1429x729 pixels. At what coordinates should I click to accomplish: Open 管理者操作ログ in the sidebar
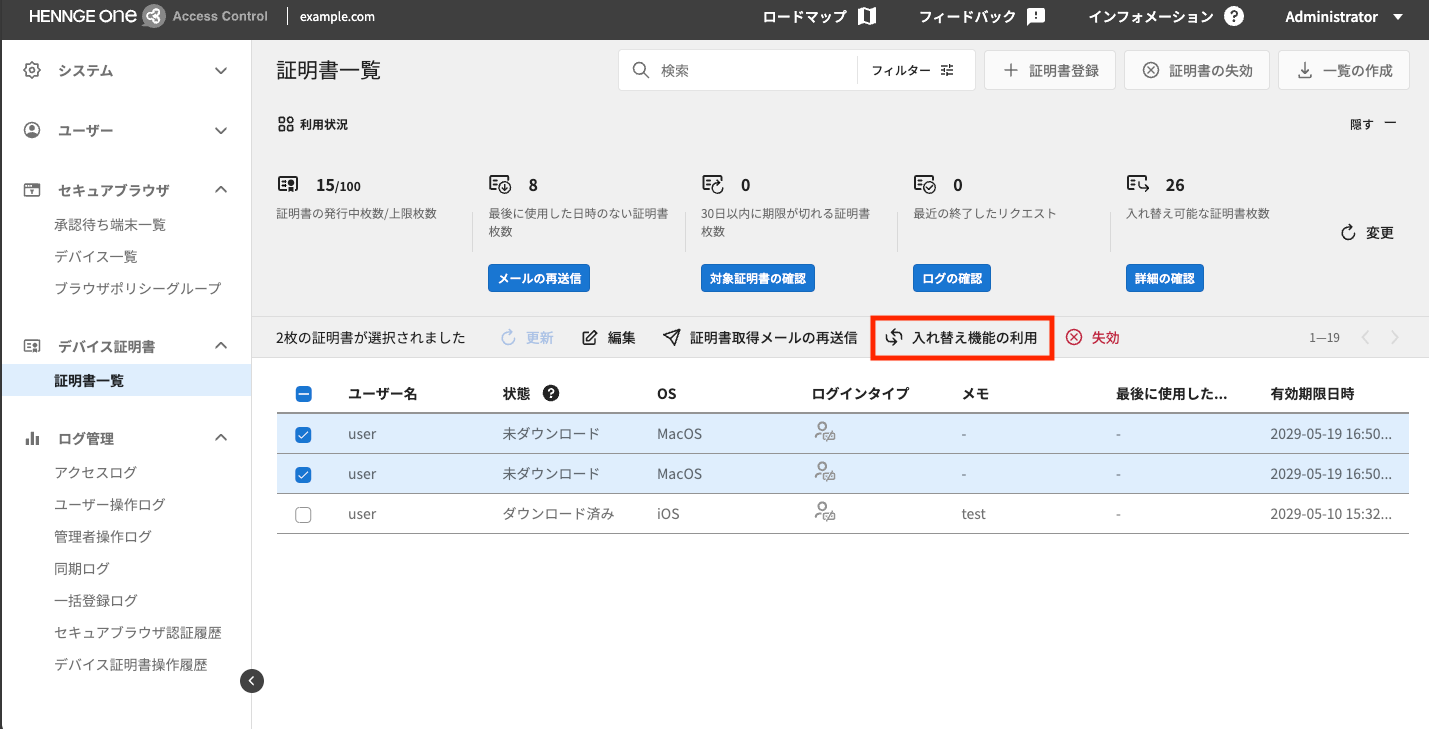pos(103,536)
